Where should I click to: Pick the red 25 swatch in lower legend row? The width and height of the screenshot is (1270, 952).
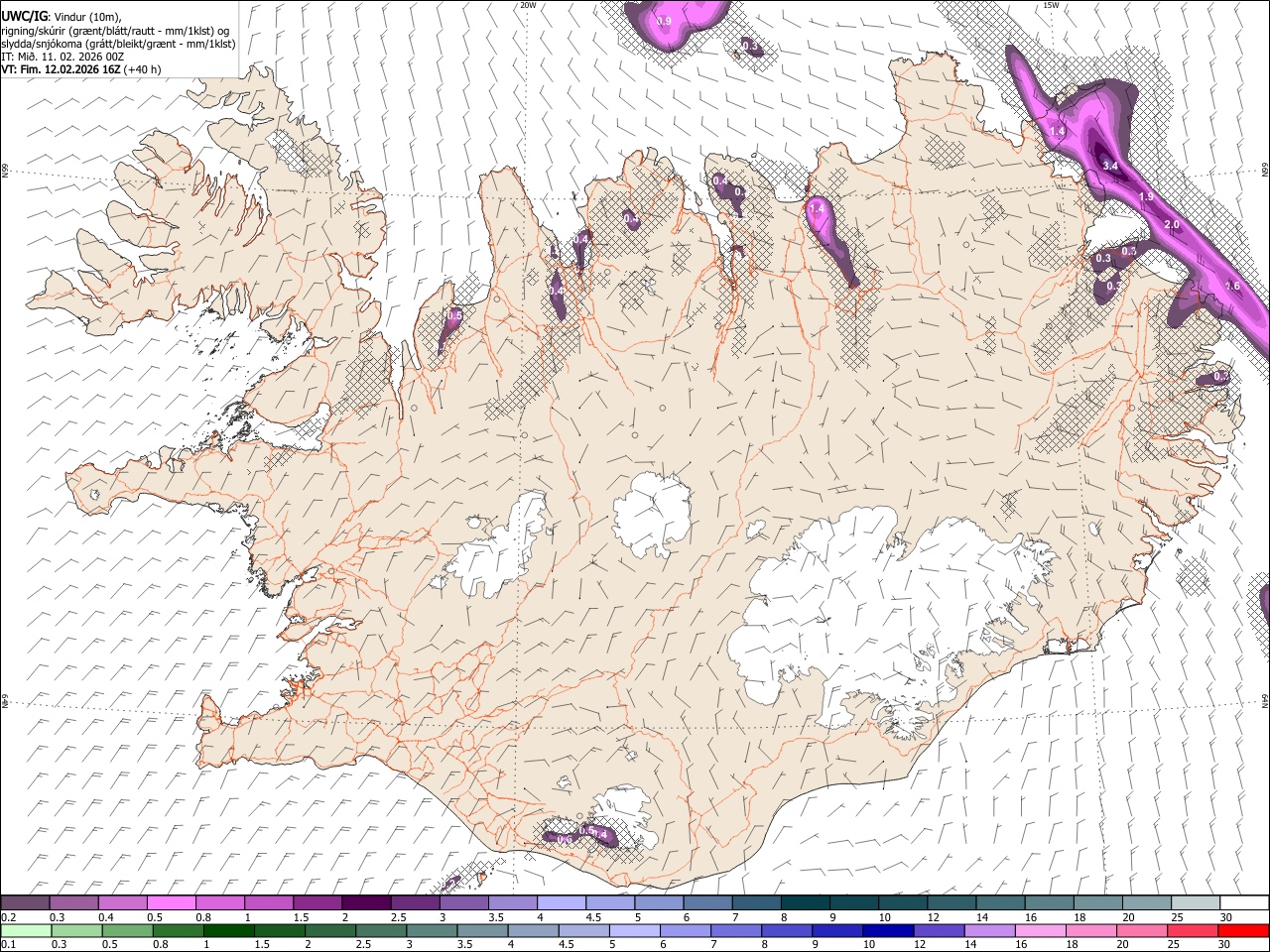(1193, 930)
